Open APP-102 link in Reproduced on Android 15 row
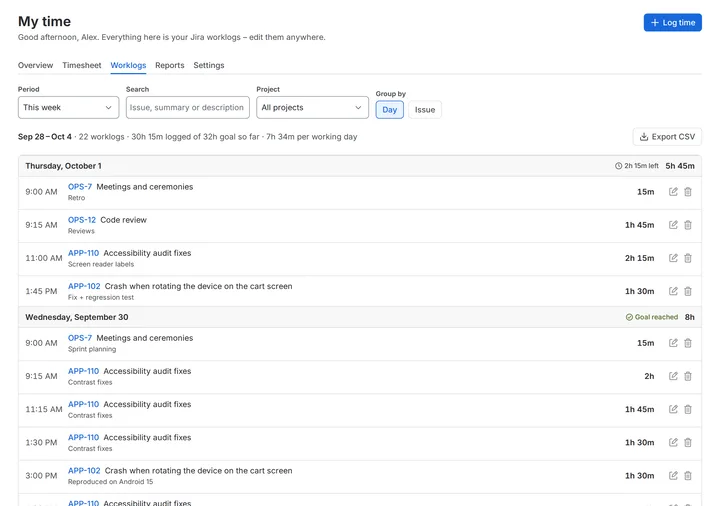Screen dimensions: 720x506 point(84,471)
